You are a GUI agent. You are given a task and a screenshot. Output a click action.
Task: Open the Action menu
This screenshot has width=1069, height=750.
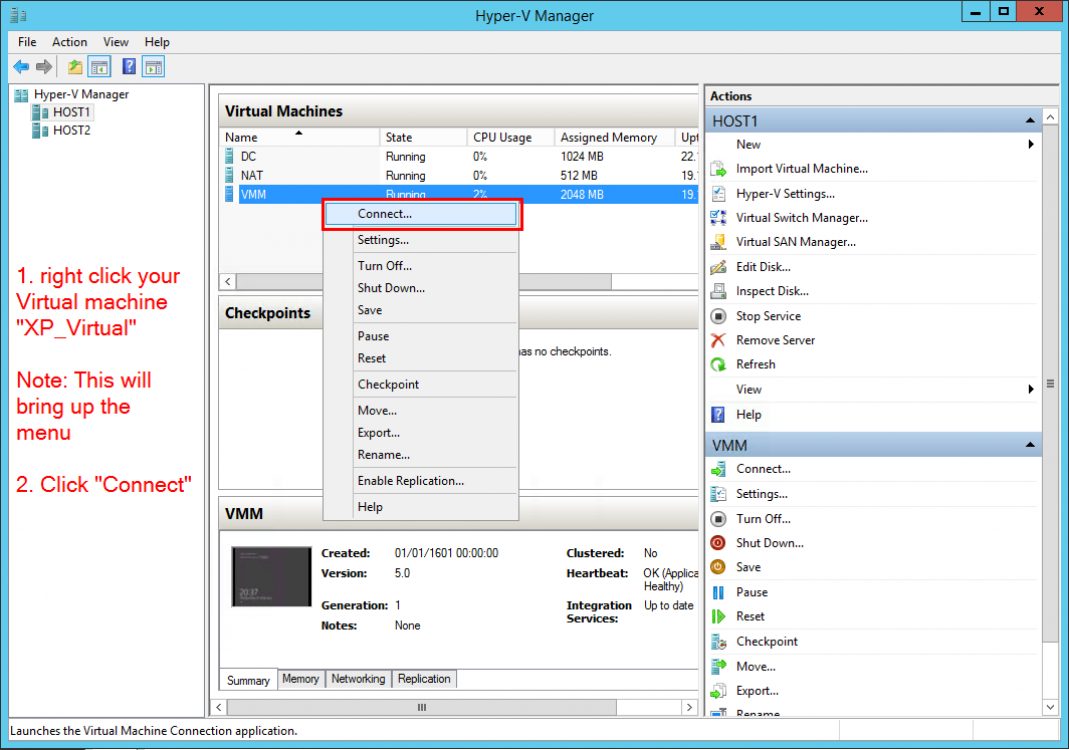tap(69, 42)
